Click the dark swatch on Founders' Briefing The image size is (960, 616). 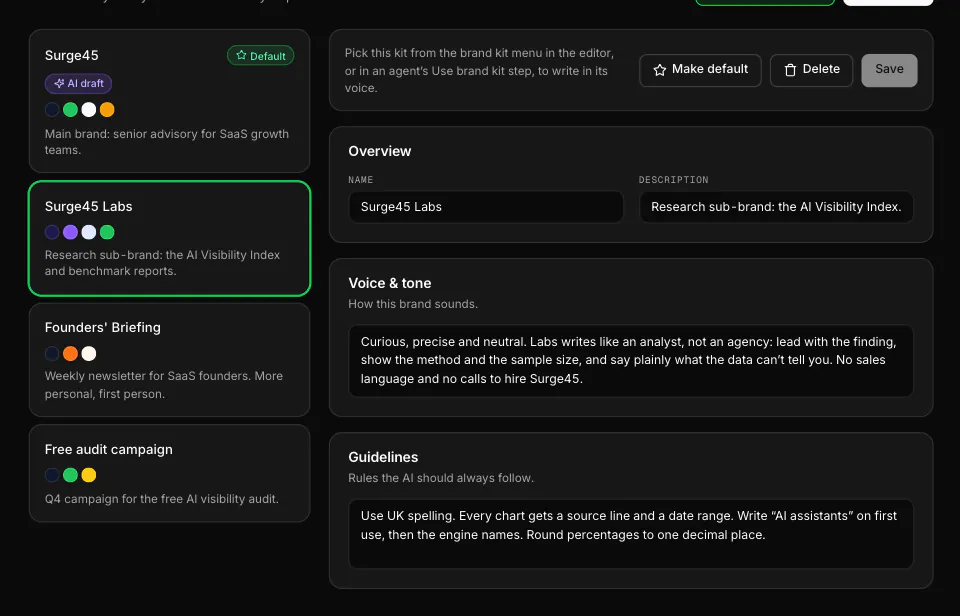click(52, 353)
